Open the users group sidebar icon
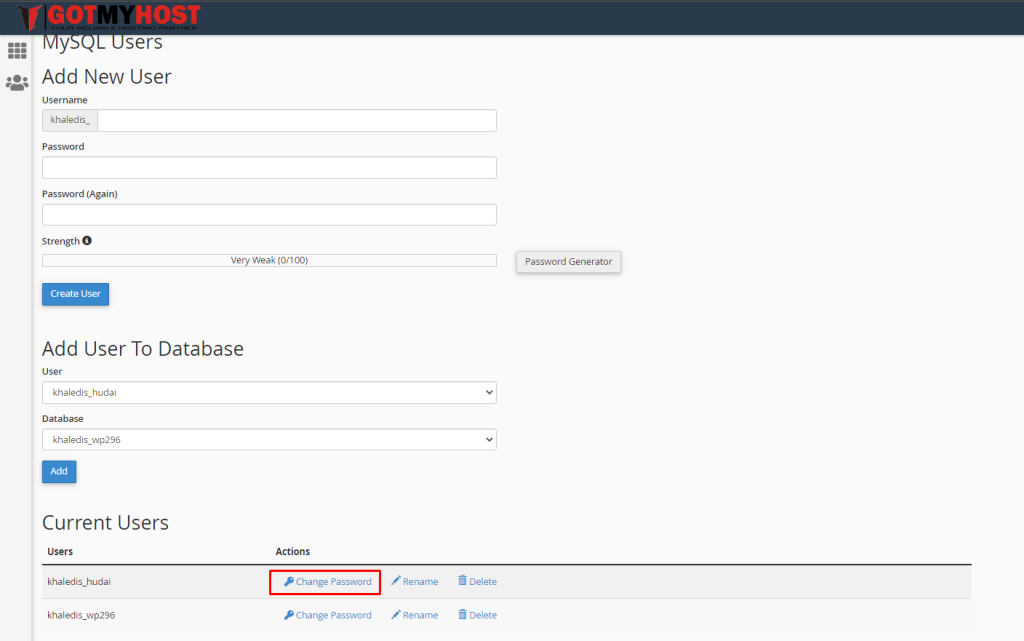 (17, 83)
